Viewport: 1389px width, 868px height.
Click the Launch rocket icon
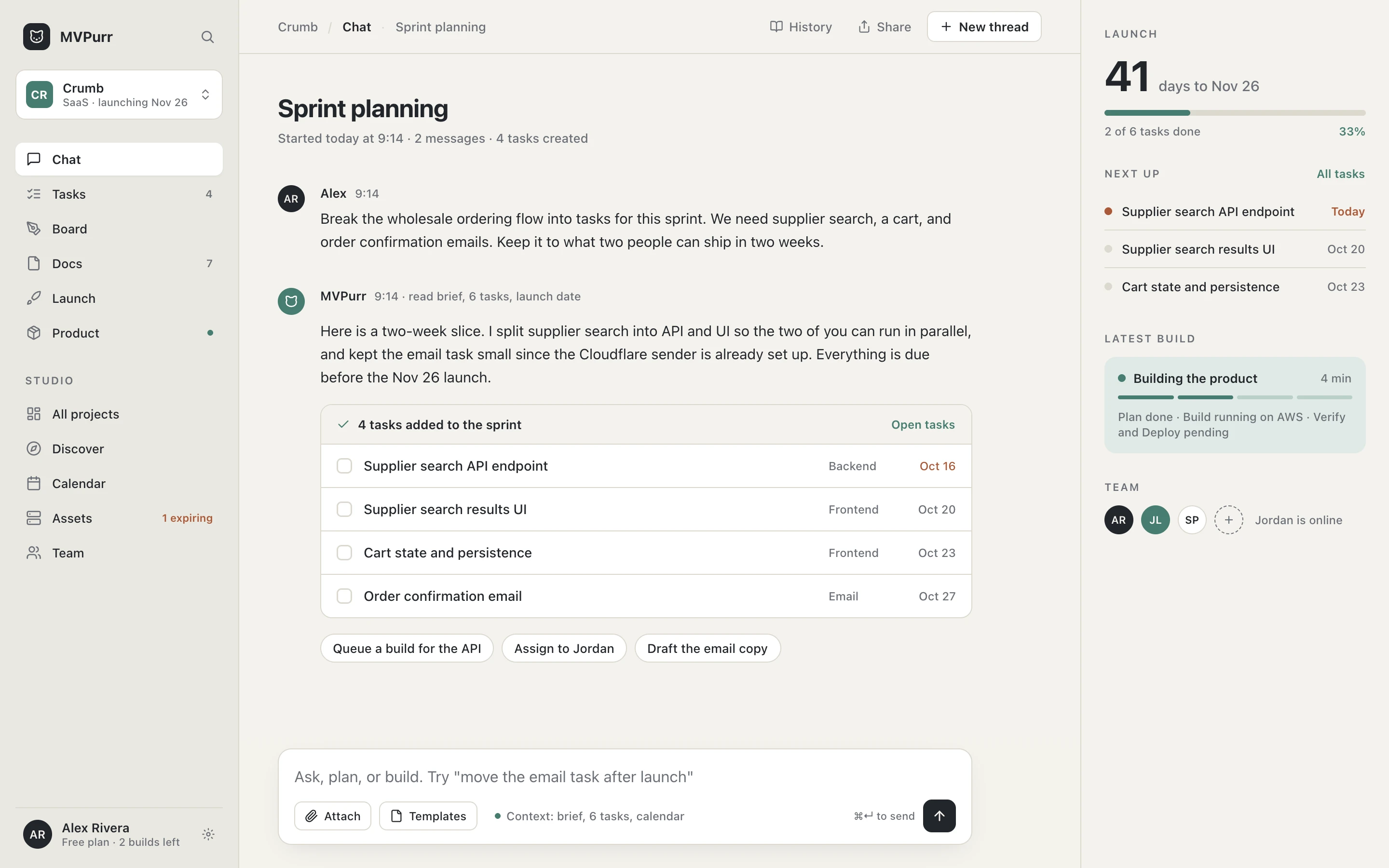34,298
